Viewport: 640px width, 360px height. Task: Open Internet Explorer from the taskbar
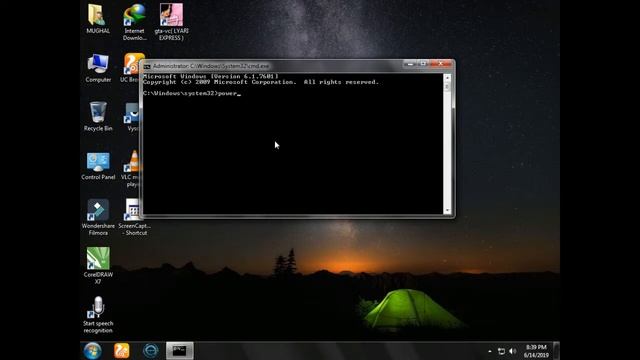tap(151, 351)
